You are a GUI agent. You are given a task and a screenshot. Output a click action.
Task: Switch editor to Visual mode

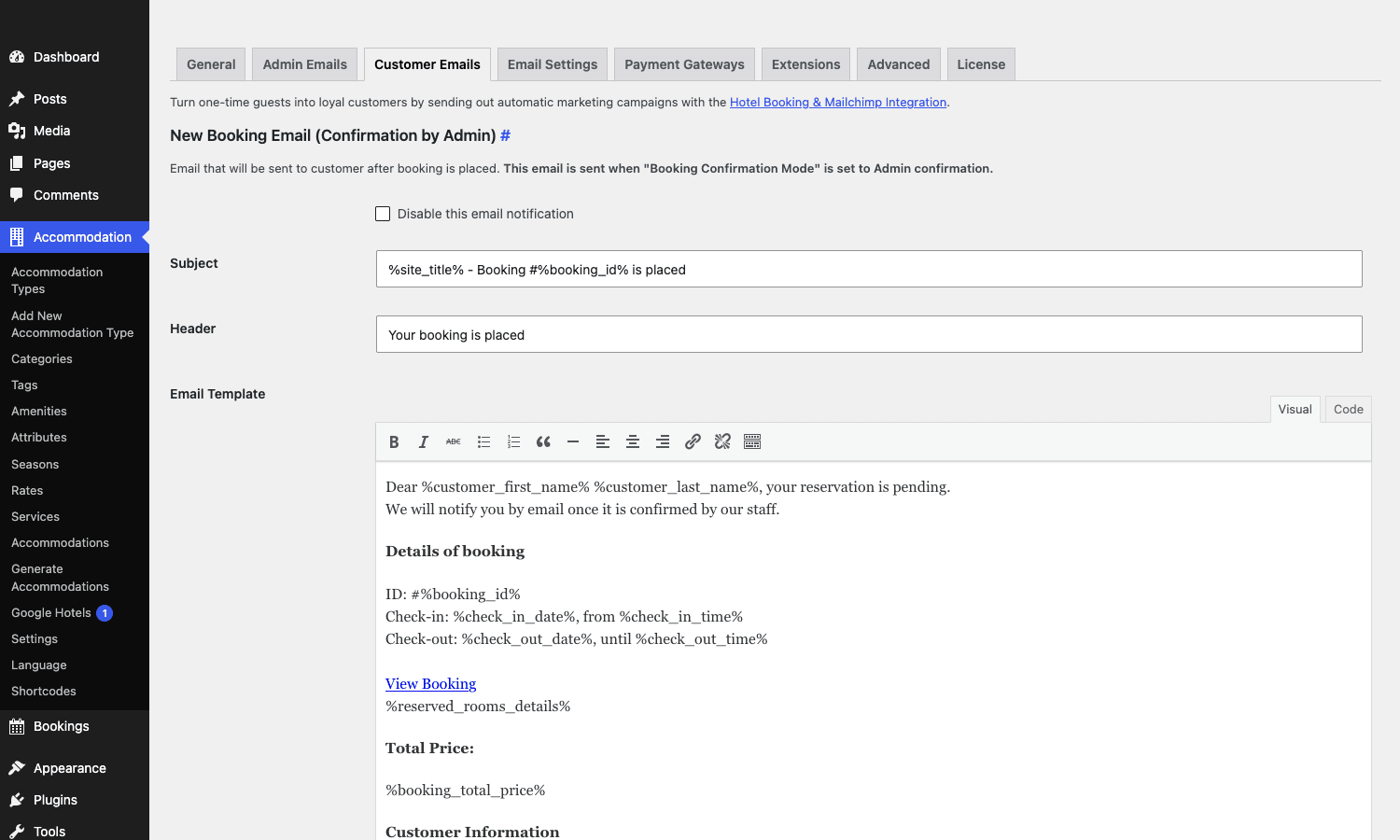coord(1295,409)
